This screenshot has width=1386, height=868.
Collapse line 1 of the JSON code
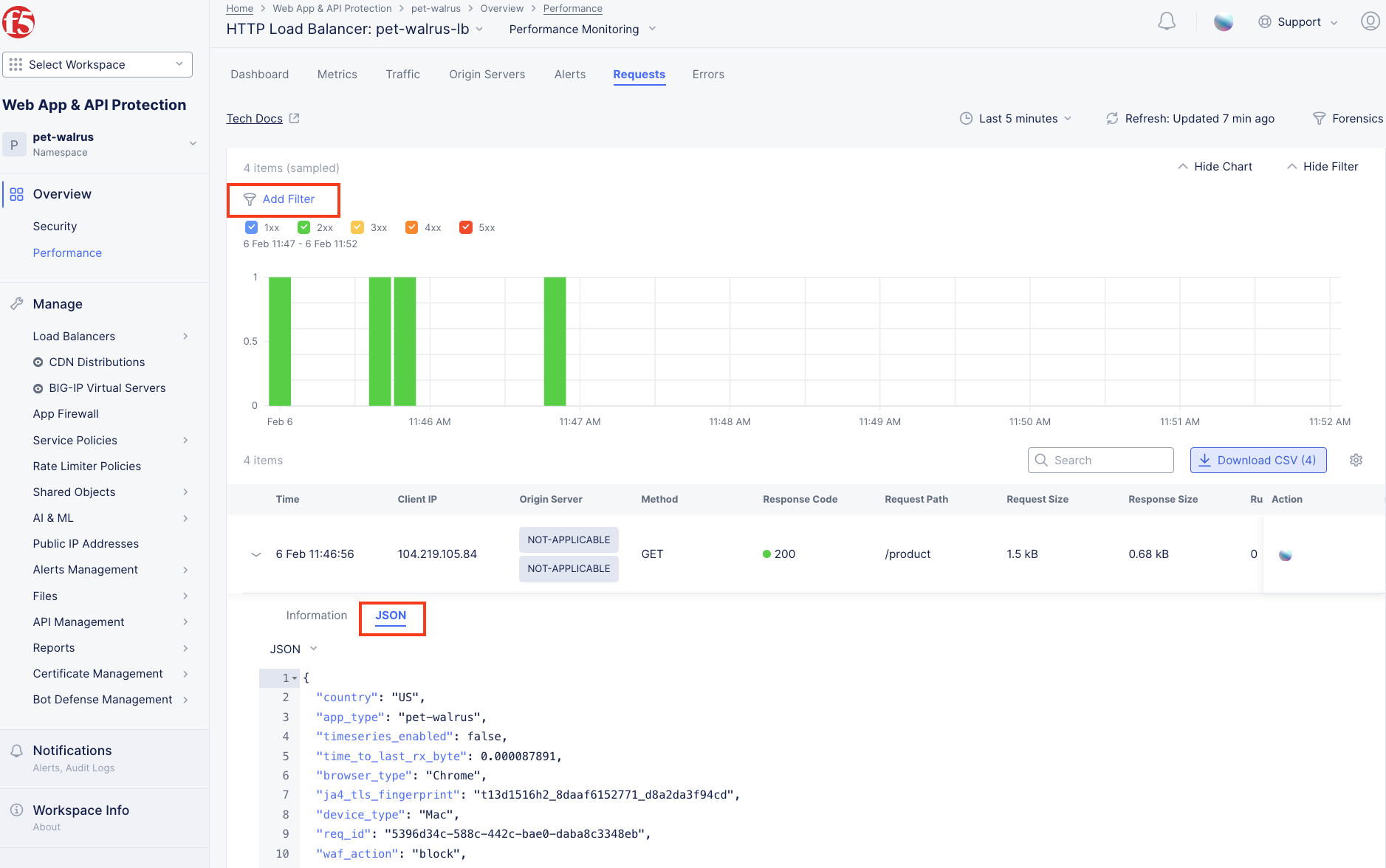click(295, 678)
